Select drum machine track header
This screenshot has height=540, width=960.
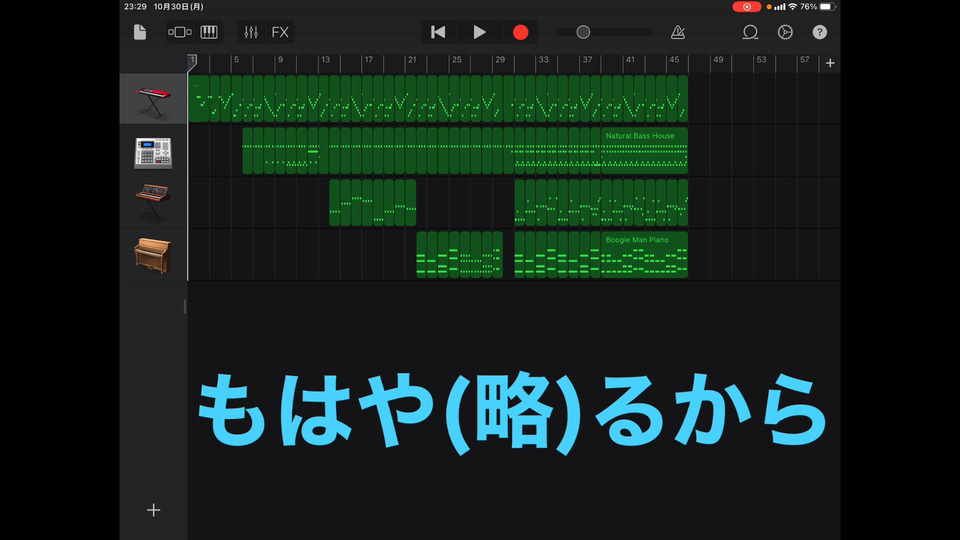pos(153,151)
